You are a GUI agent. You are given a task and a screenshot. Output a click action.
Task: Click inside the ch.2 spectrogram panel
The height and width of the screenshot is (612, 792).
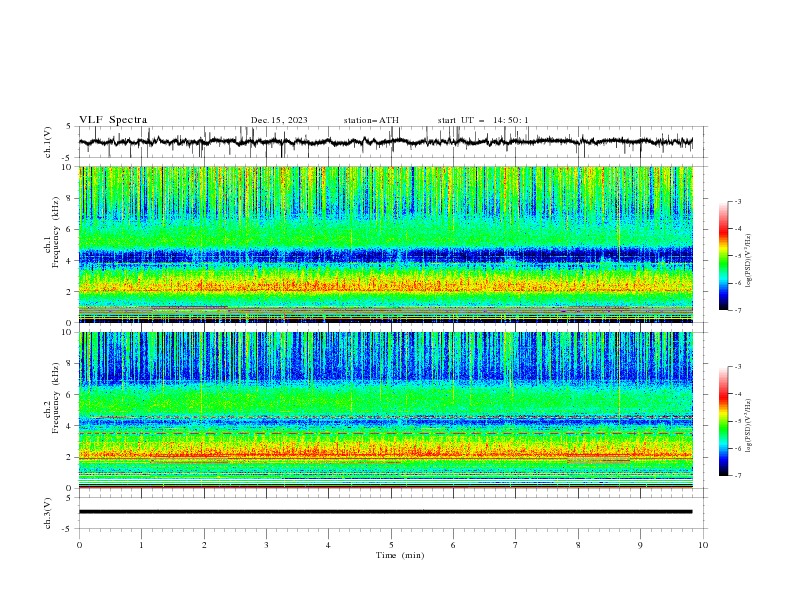click(385, 410)
